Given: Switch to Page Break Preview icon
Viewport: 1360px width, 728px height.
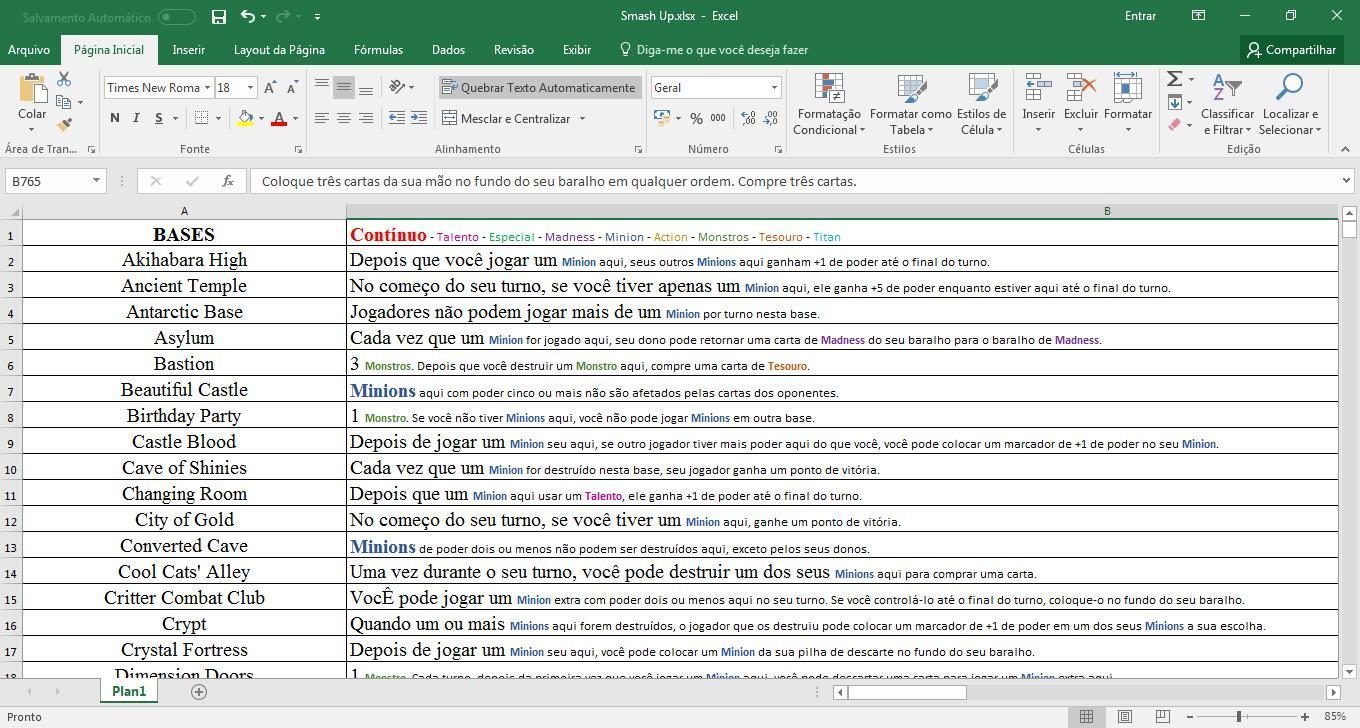Looking at the screenshot, I should point(1162,716).
